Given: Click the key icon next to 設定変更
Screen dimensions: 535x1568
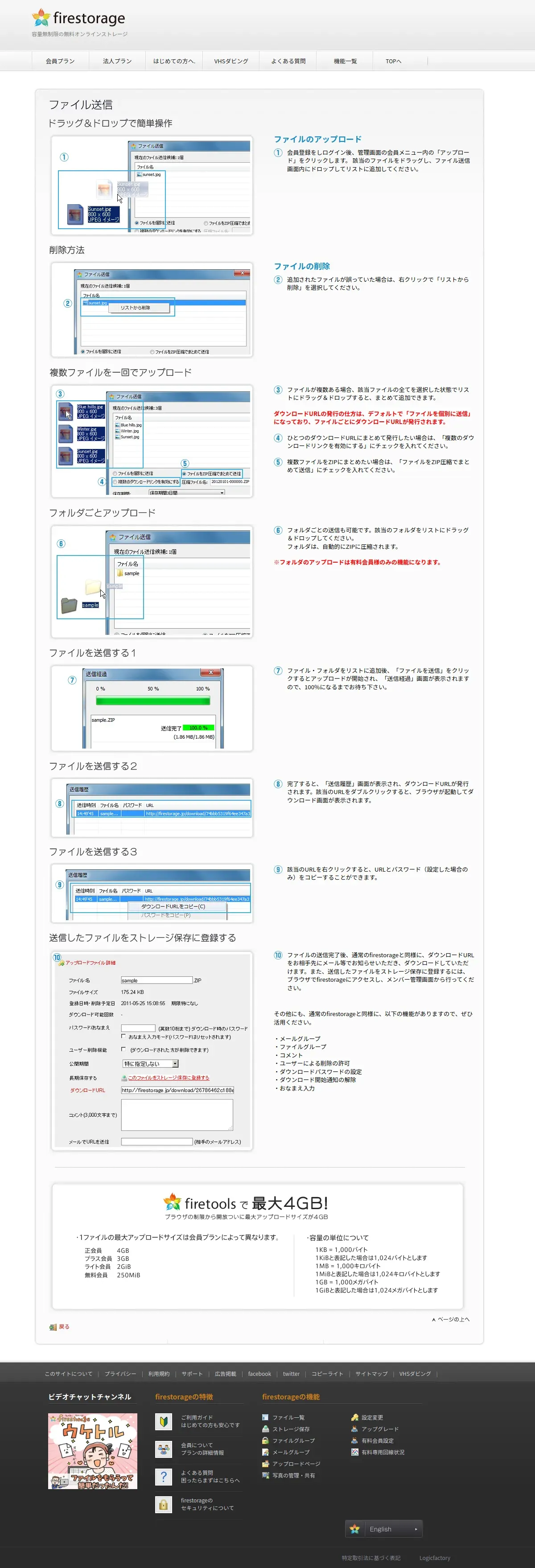Looking at the screenshot, I should click(355, 1417).
